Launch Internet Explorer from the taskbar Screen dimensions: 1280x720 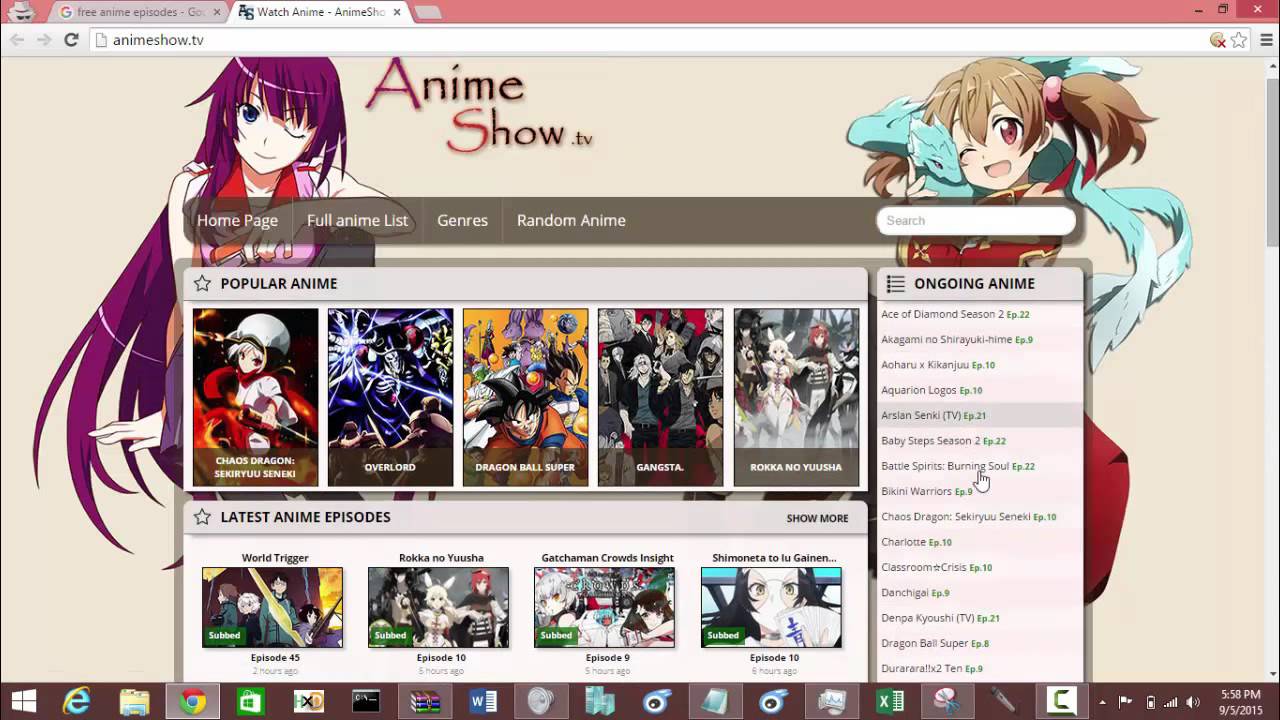[x=76, y=701]
